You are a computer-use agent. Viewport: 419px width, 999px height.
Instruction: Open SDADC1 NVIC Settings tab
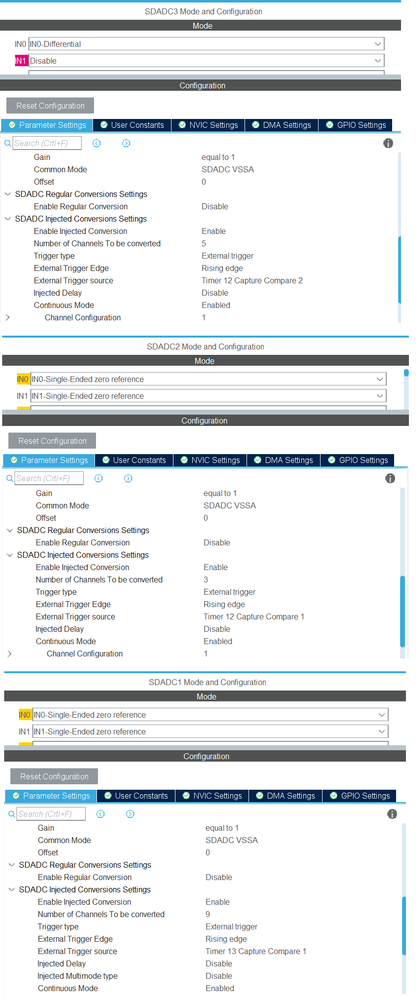point(212,796)
